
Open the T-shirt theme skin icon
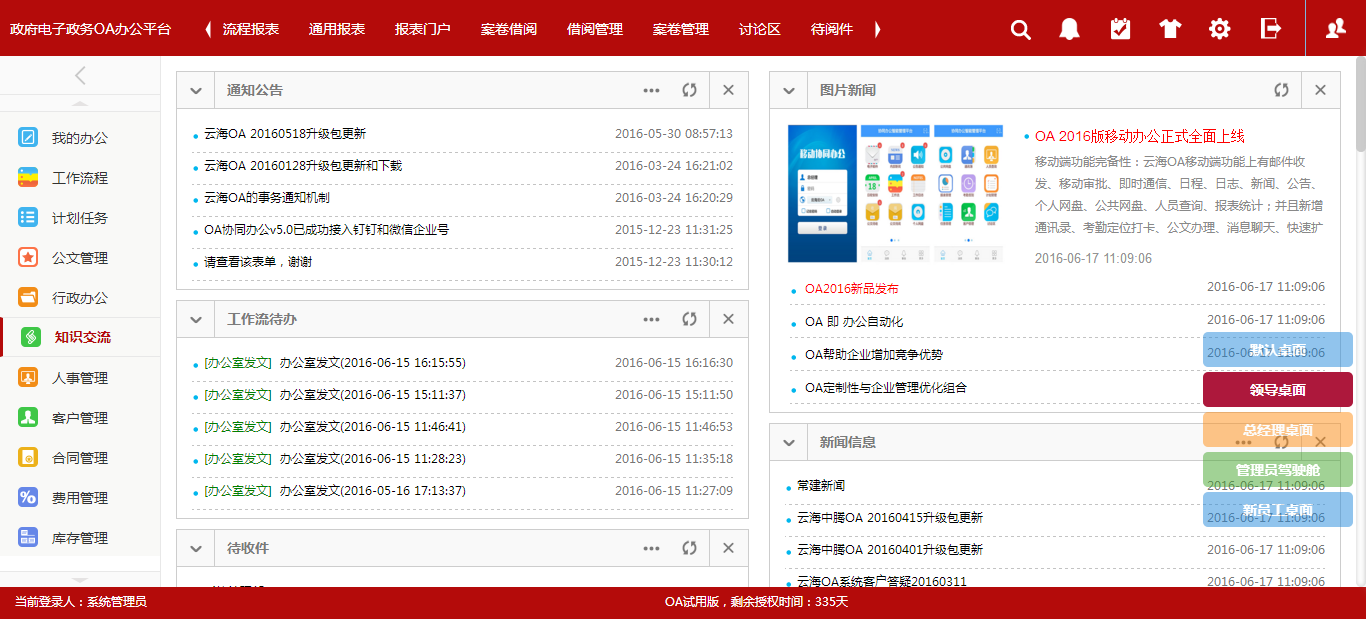tap(1170, 29)
